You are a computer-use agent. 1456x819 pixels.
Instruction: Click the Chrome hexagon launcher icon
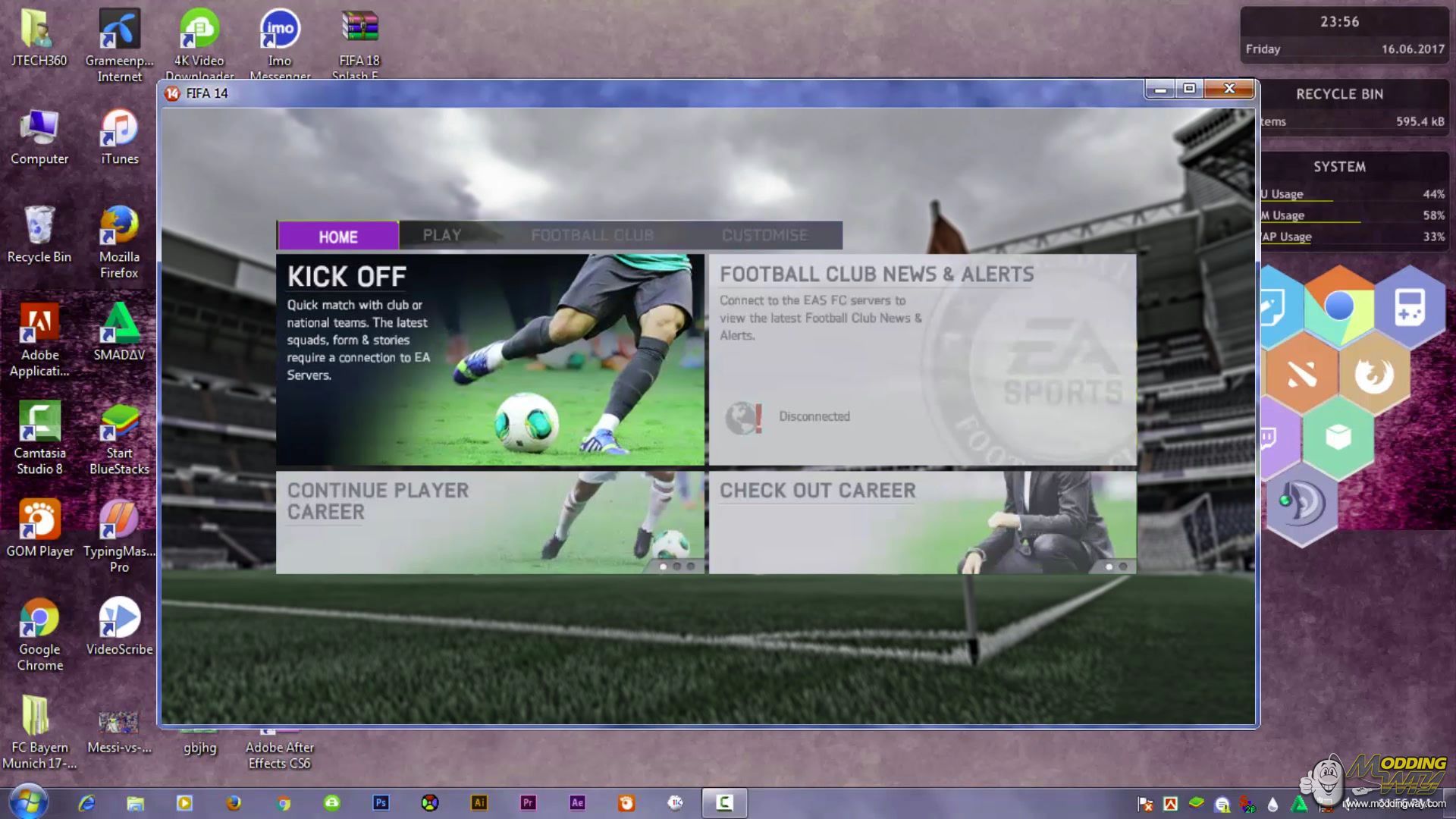(x=1338, y=306)
